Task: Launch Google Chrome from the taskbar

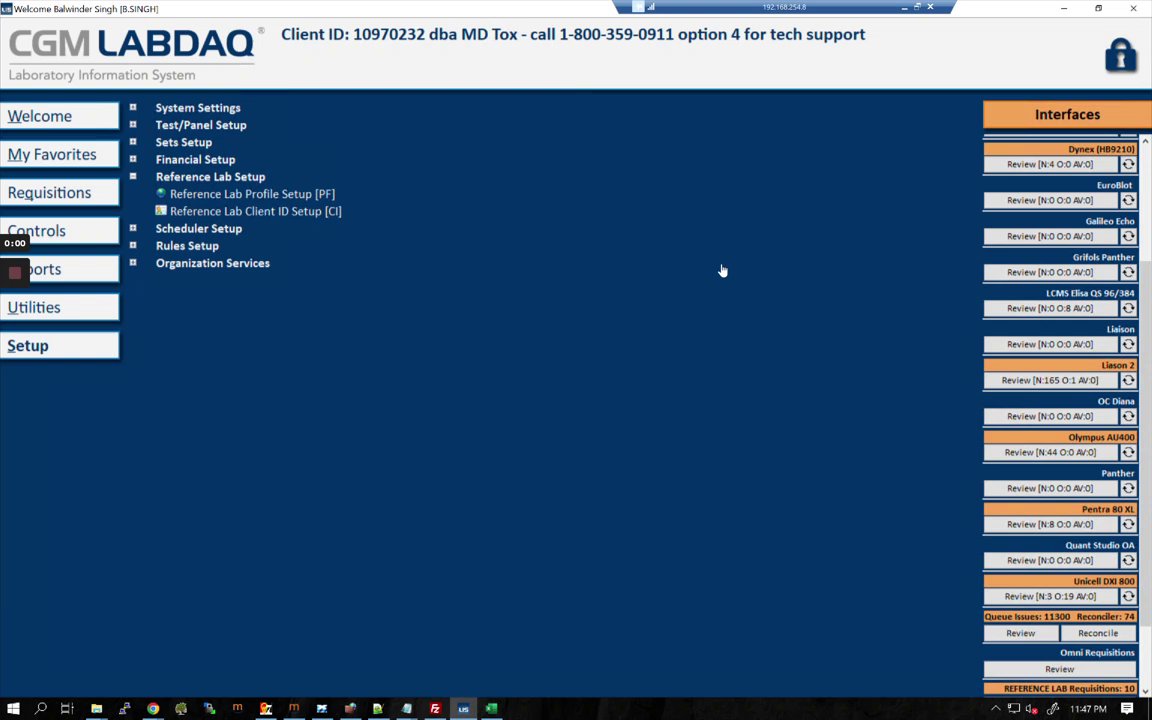Action: (x=153, y=708)
